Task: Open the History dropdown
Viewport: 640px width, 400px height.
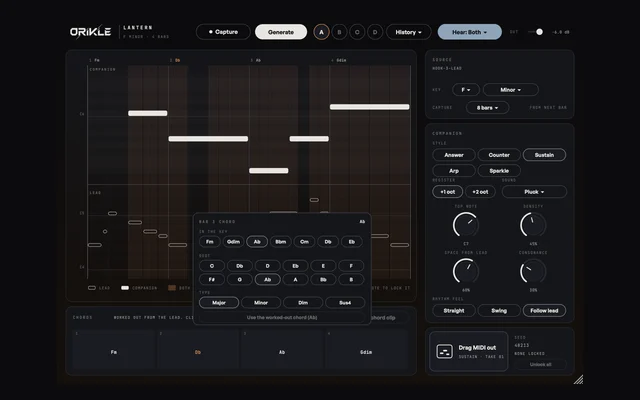Action: click(x=408, y=32)
